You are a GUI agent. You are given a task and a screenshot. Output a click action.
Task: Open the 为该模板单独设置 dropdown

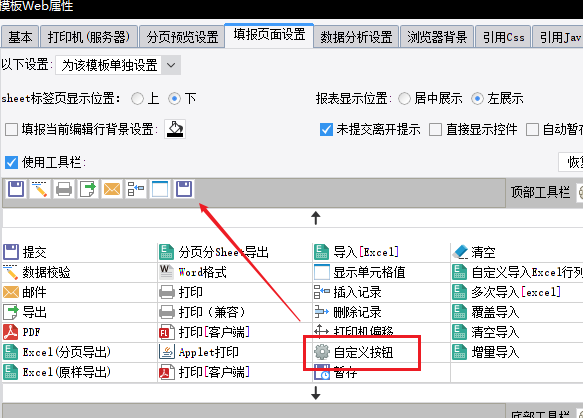[118, 65]
